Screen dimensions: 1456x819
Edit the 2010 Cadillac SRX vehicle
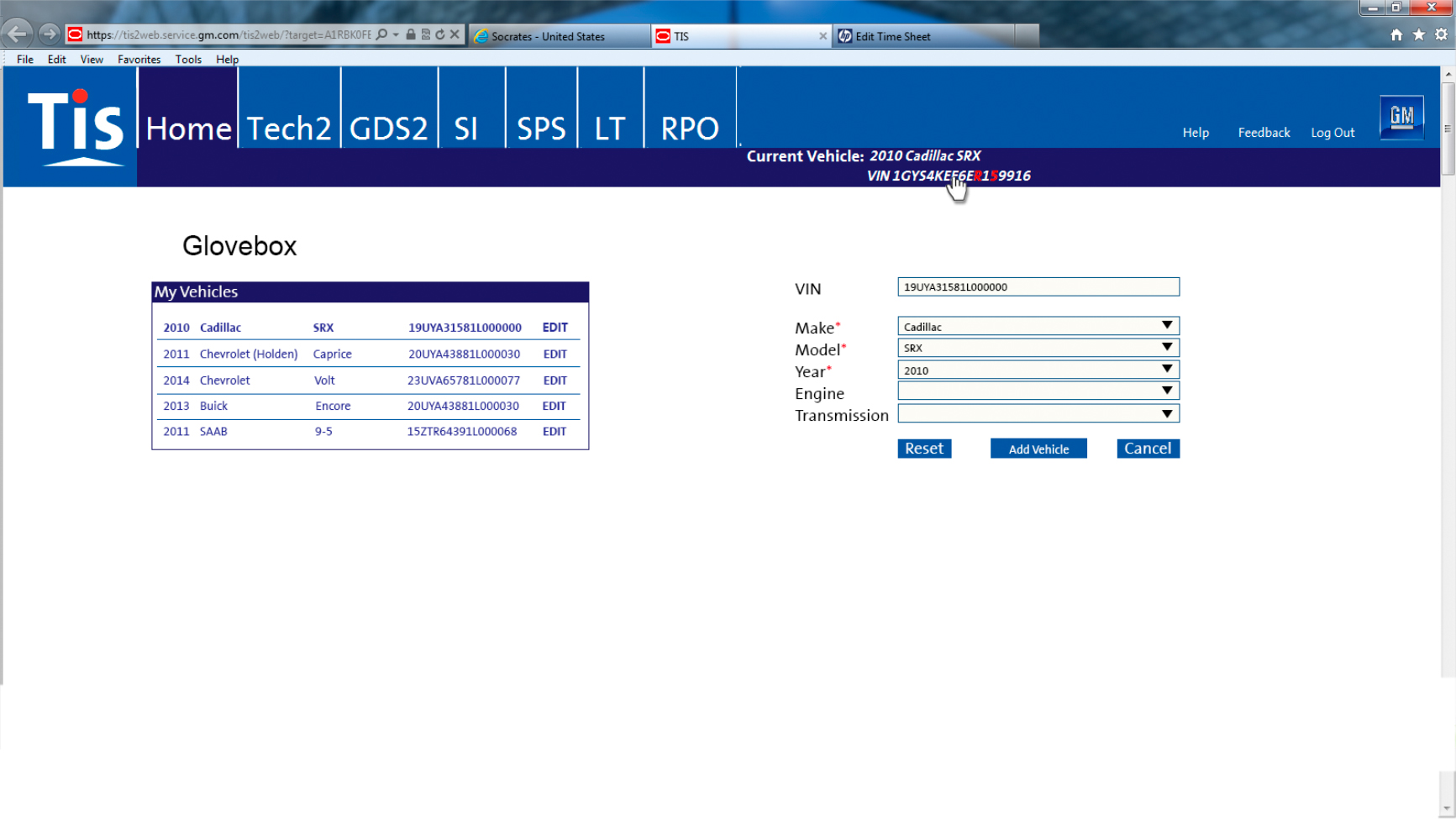coord(555,328)
